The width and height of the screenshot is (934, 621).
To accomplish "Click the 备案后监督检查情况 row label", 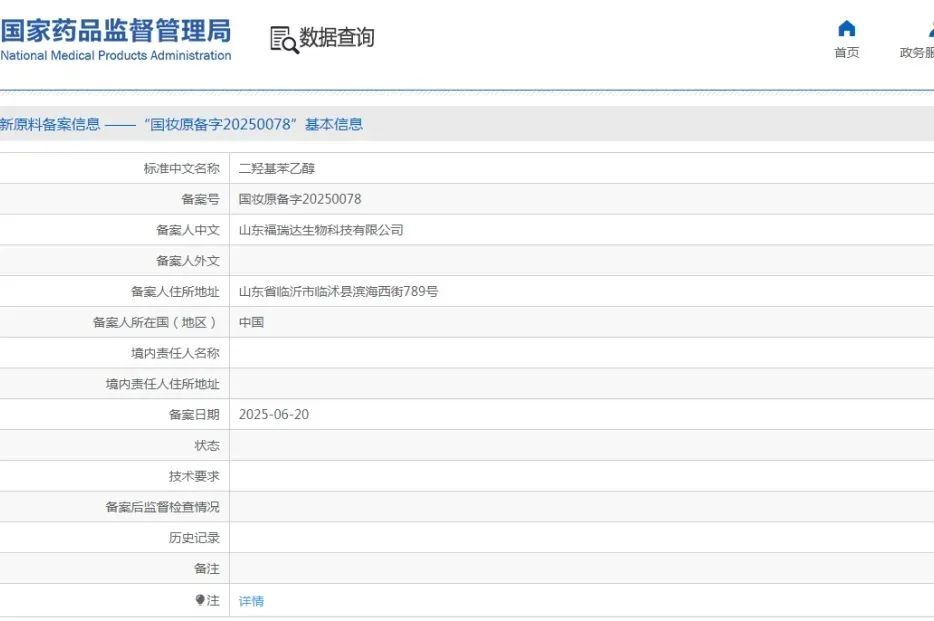I will tap(162, 507).
